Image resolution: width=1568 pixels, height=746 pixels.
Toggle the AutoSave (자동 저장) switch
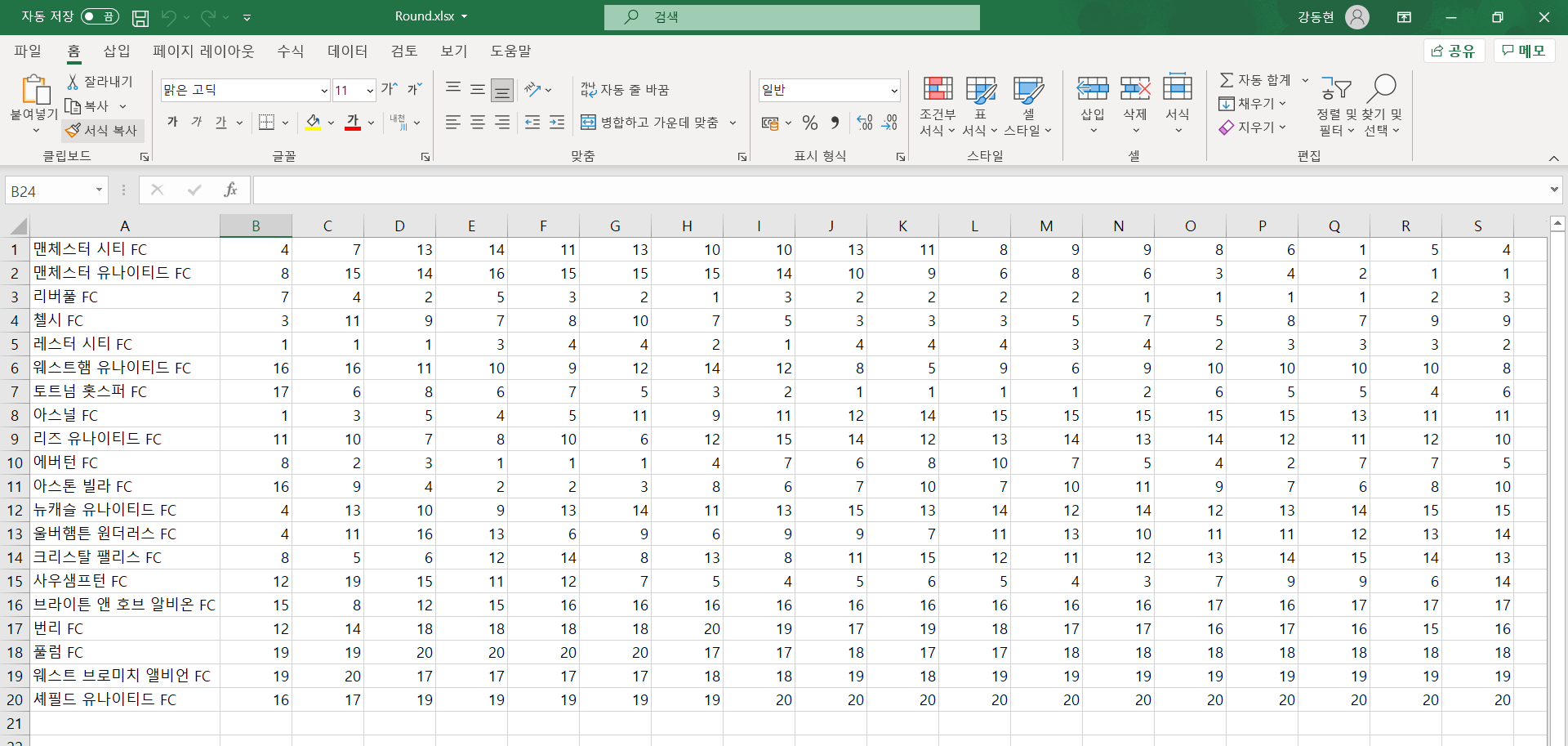[100, 16]
